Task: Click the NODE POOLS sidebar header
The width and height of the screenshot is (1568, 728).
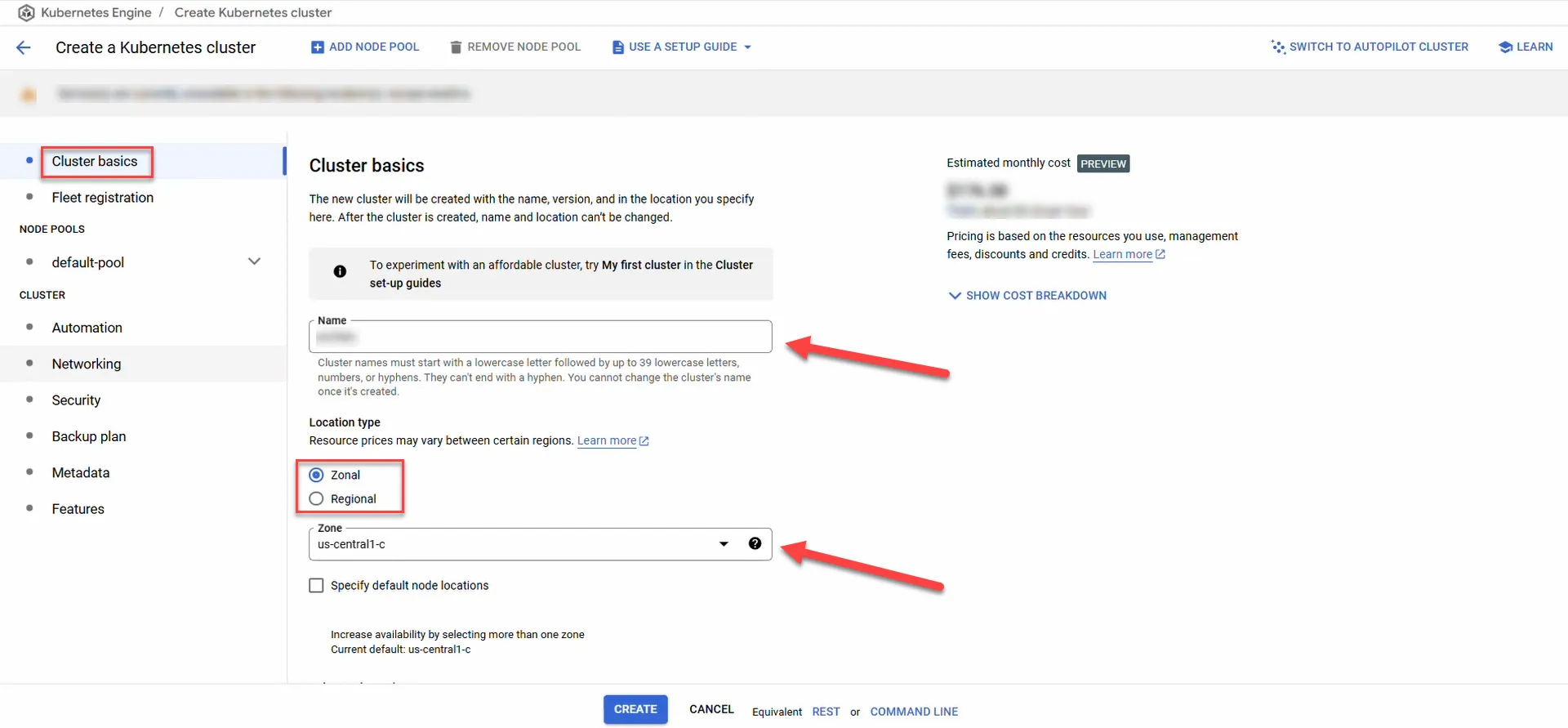Action: coord(52,229)
